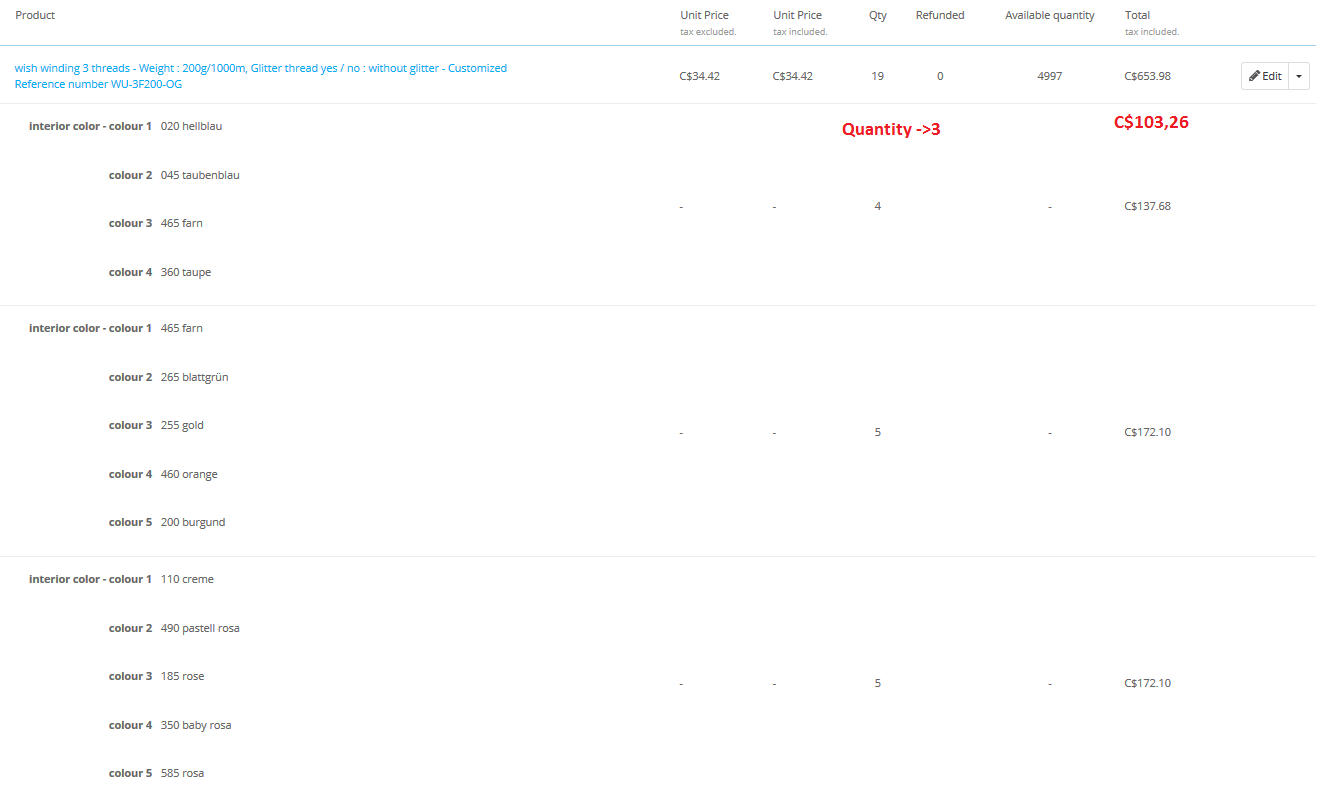Open the dropdown arrow beside Edit
The image size is (1324, 788).
tap(1299, 76)
